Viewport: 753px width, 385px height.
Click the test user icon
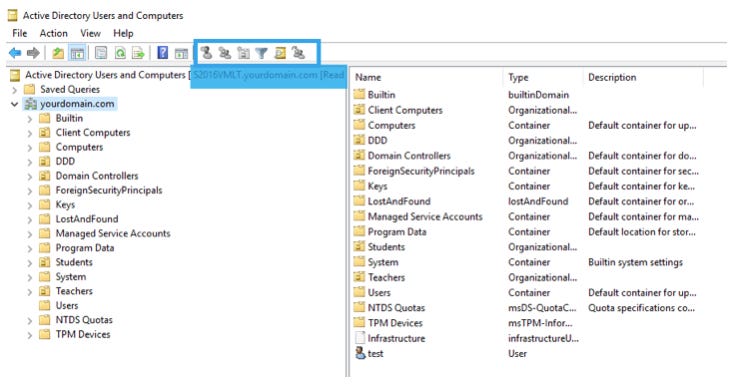click(x=360, y=353)
